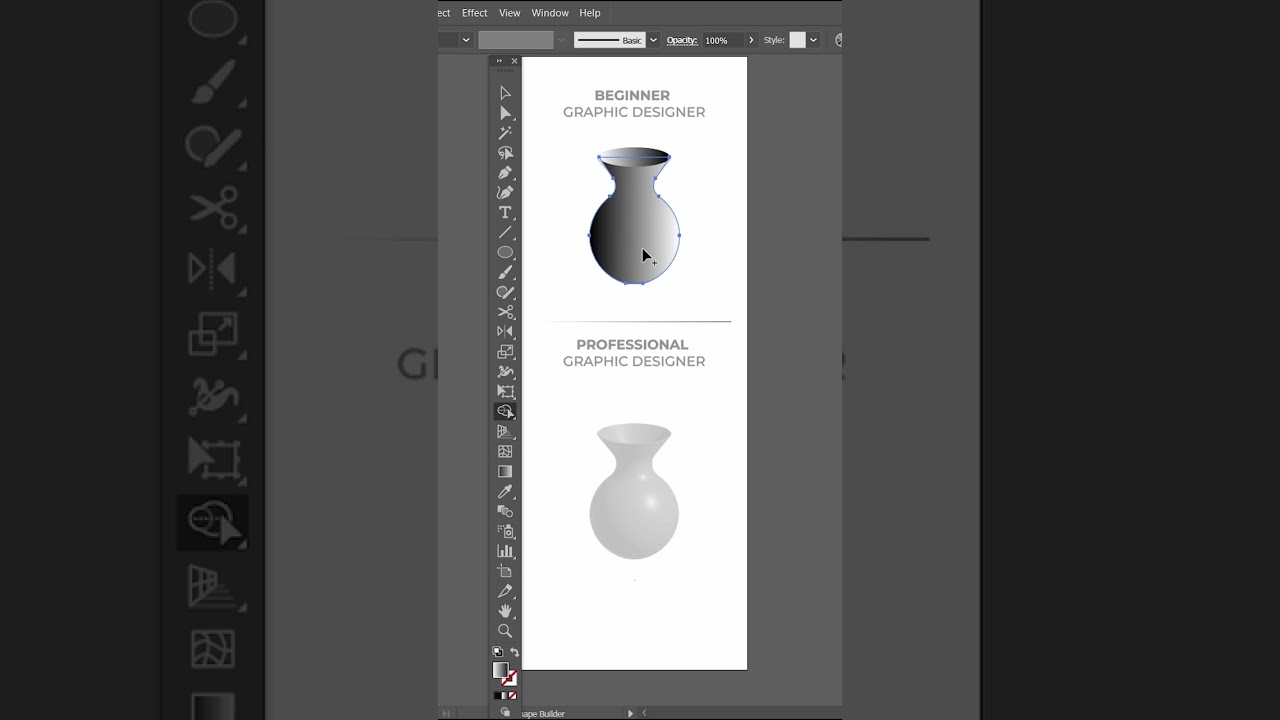Expand the opacity slider arrow
This screenshot has height=720, width=1280.
point(751,40)
